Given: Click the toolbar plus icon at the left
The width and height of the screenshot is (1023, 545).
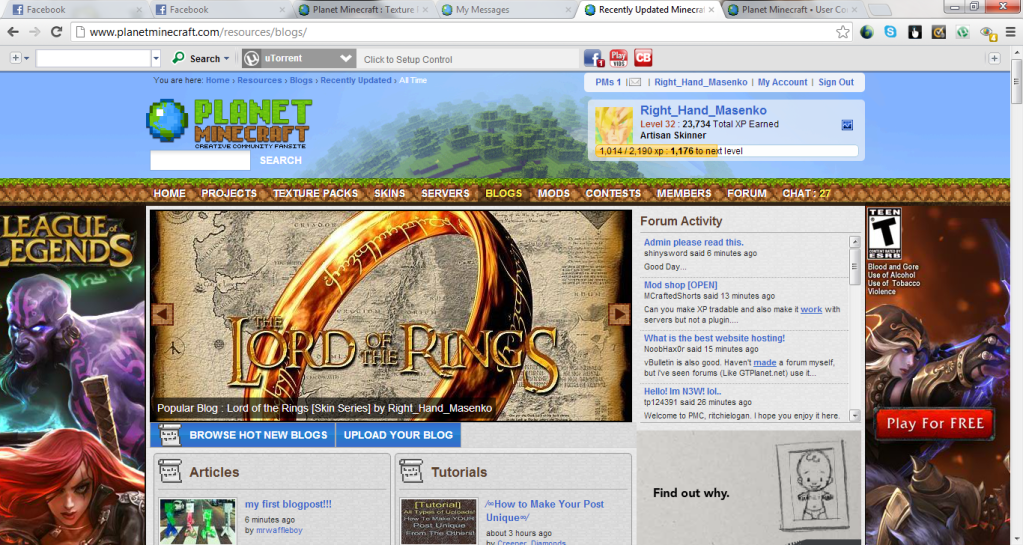Looking at the screenshot, I should pos(16,58).
